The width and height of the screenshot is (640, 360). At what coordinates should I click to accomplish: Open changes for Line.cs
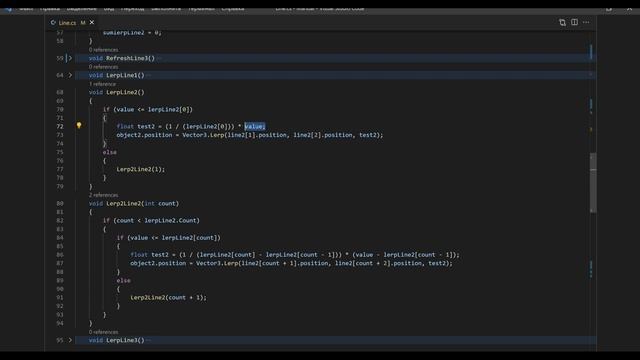point(562,22)
